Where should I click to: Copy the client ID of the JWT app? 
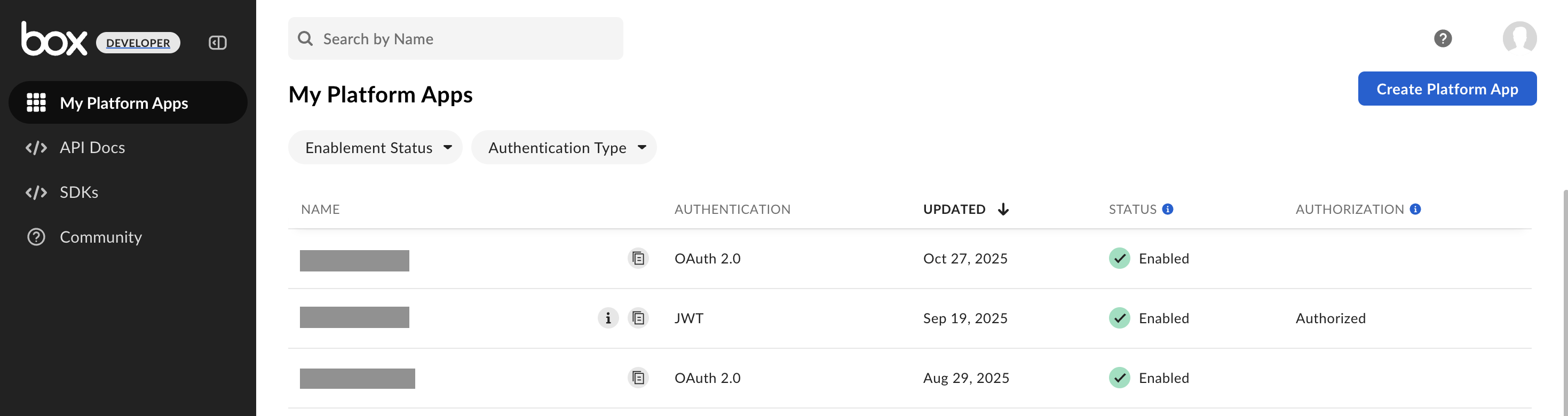coord(637,317)
